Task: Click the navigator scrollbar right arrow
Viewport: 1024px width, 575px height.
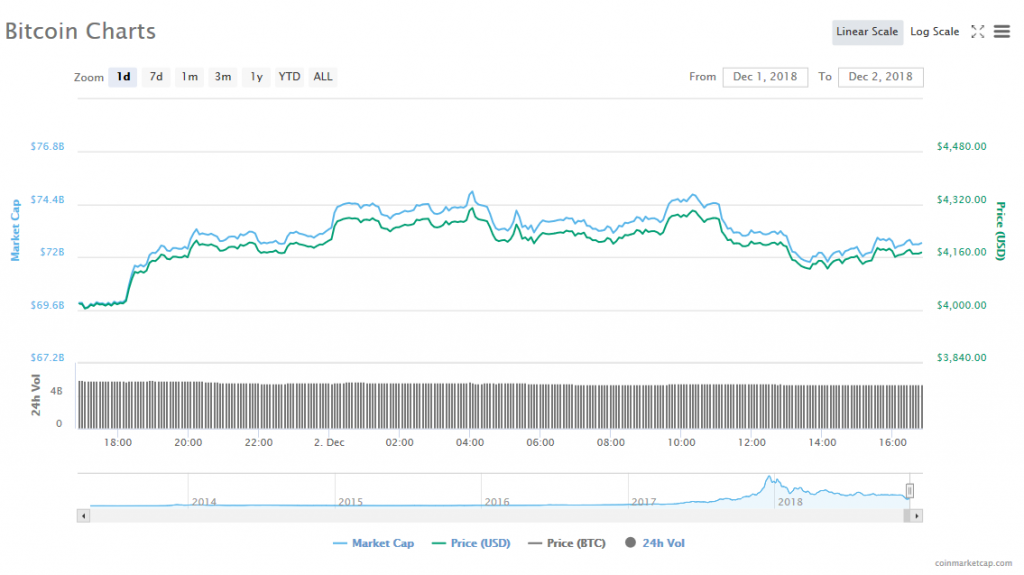Action: click(916, 515)
